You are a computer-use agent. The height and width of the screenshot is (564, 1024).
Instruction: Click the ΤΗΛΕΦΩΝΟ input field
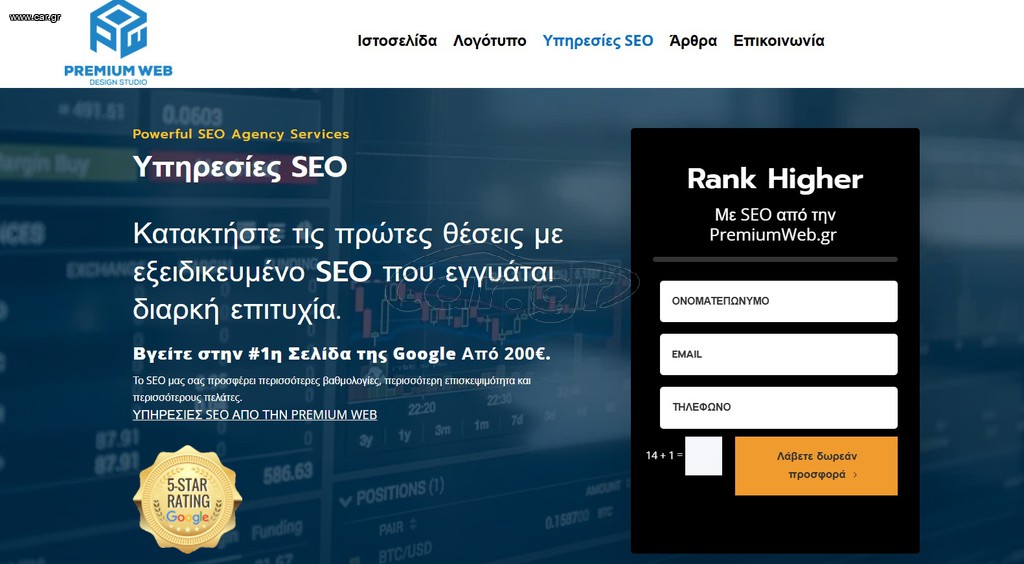pyautogui.click(x=778, y=407)
